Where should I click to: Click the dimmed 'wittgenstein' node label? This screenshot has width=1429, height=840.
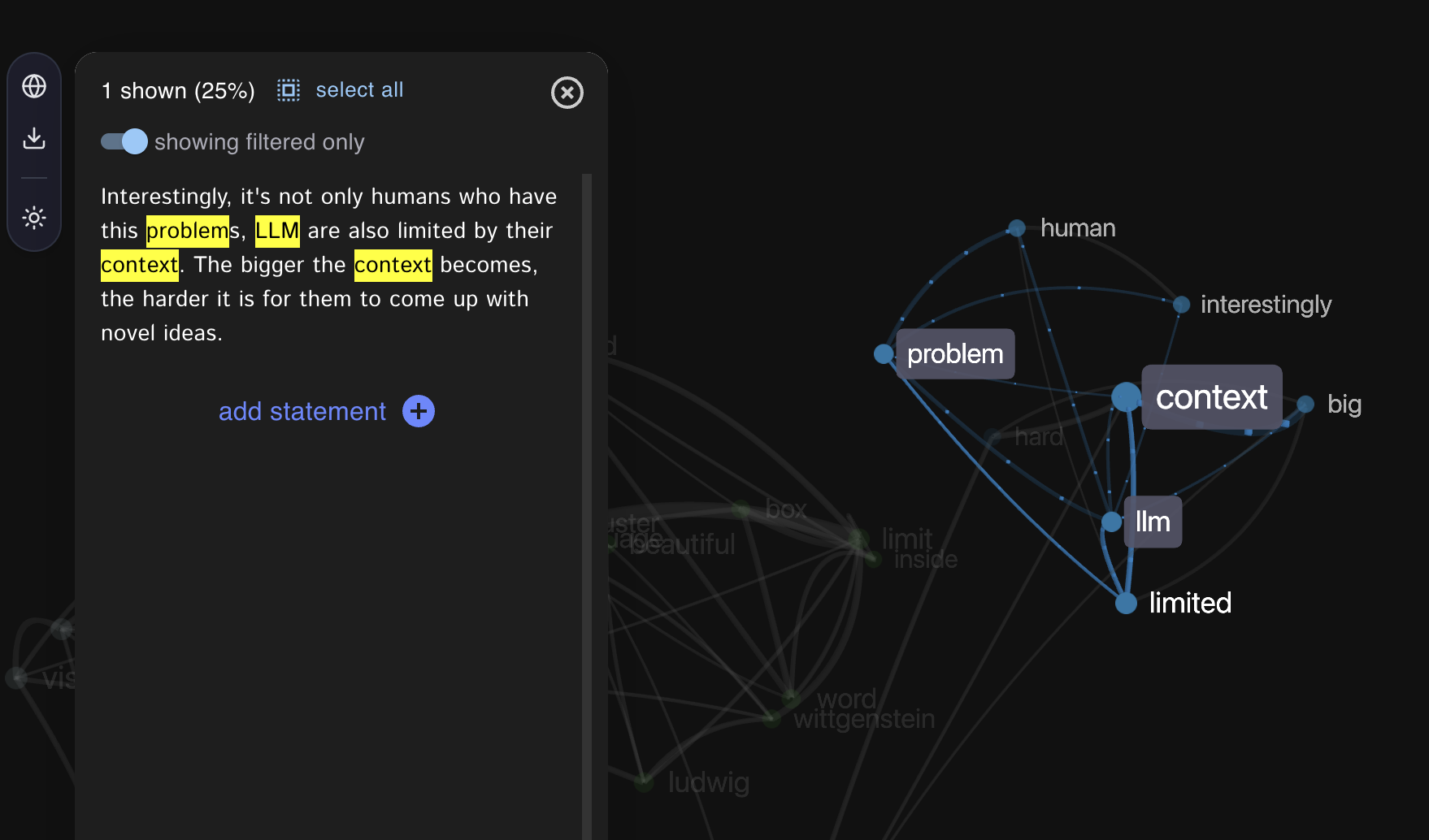(x=864, y=720)
